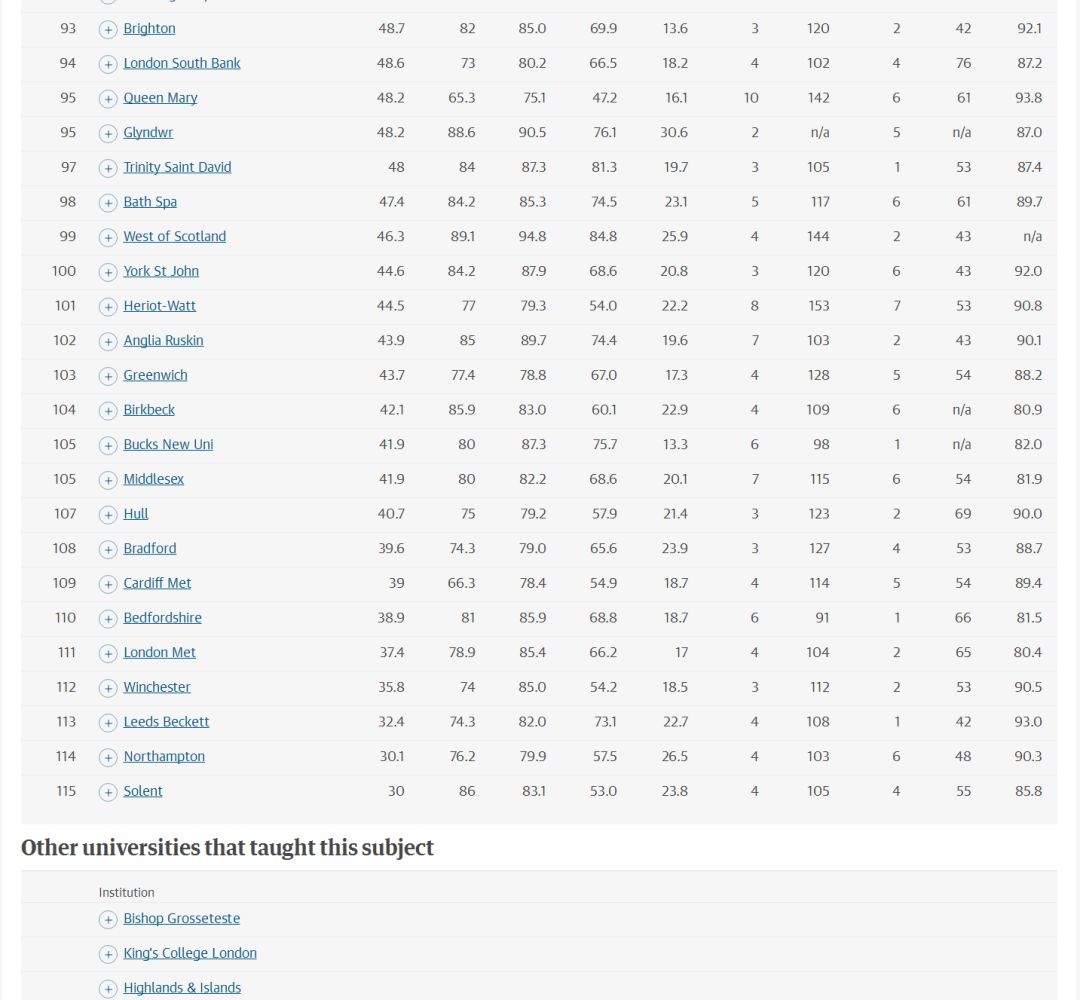
Task: Expand the Brighton row details
Action: [107, 30]
